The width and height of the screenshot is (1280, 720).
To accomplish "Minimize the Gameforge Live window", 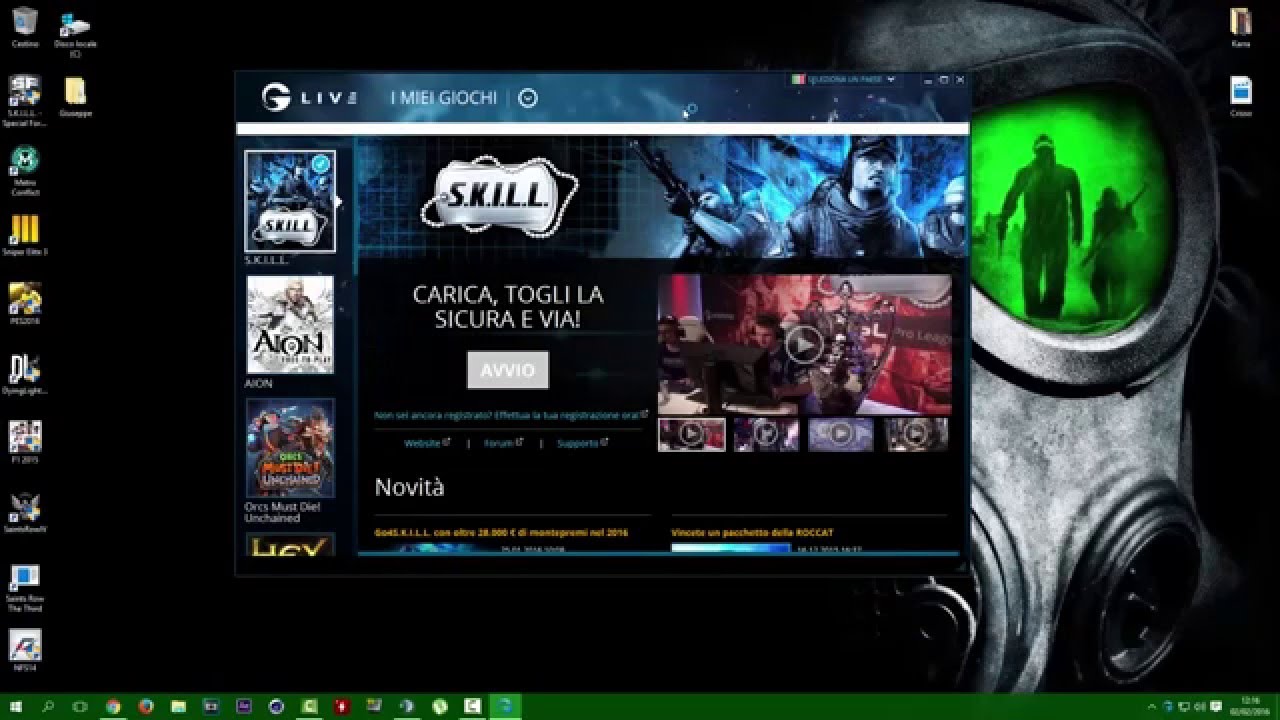I will tap(927, 79).
